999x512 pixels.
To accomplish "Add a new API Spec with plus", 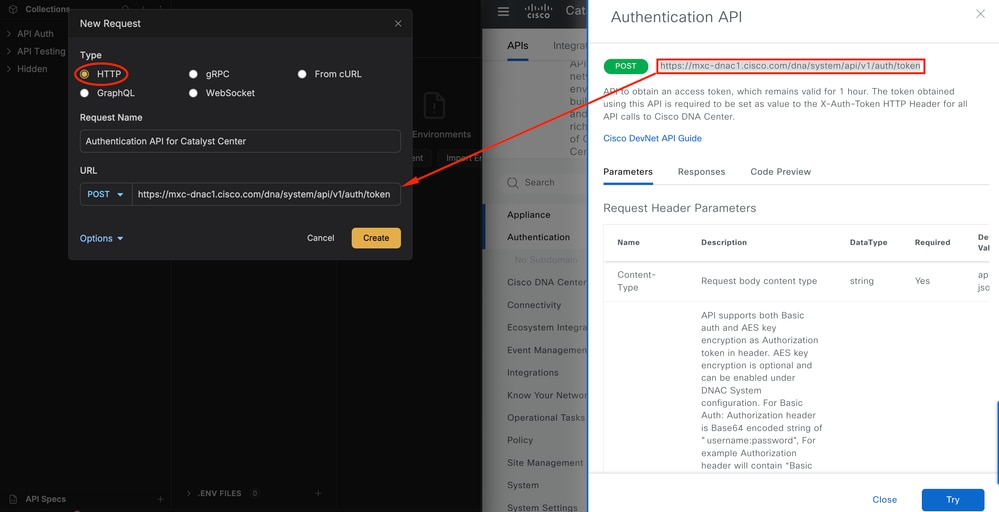I will (x=160, y=499).
